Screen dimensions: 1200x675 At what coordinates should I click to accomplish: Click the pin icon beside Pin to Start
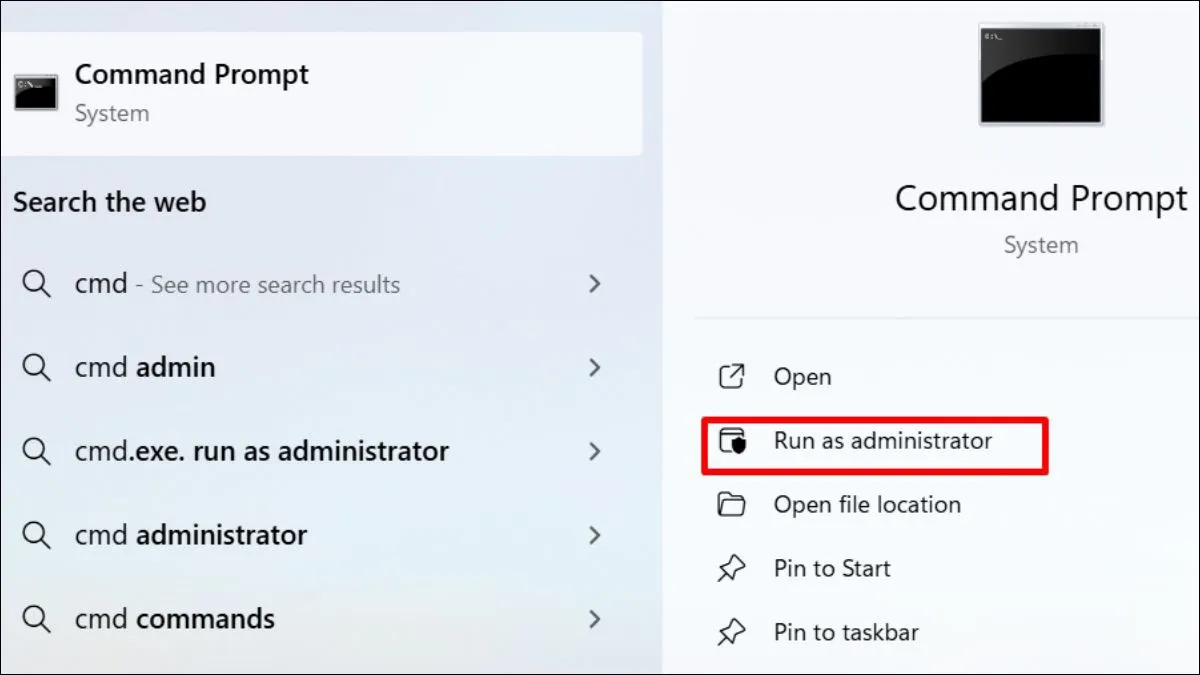[732, 568]
